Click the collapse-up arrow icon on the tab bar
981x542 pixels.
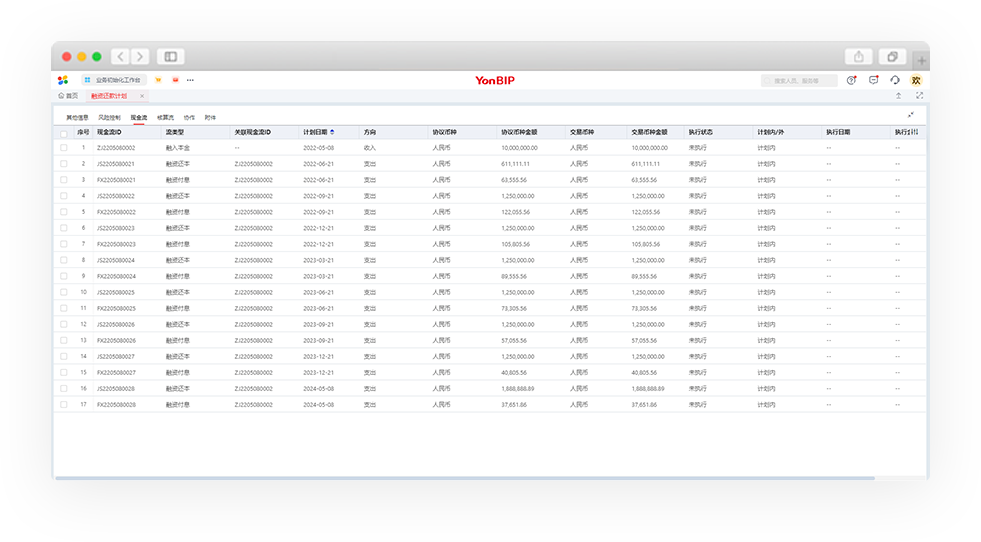(x=898, y=96)
